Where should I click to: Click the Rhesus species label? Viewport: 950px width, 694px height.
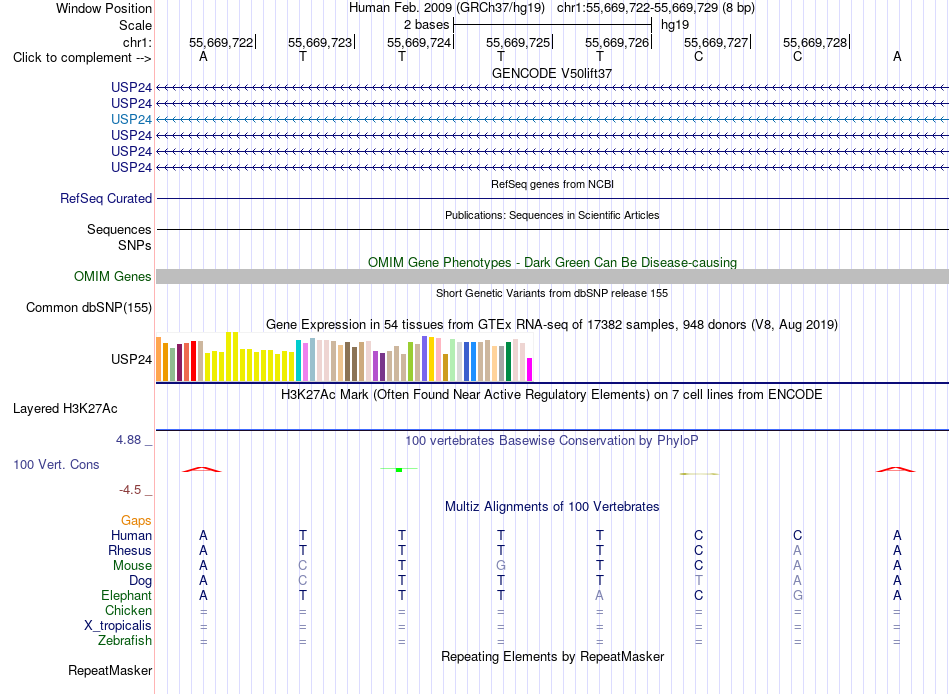click(x=130, y=550)
